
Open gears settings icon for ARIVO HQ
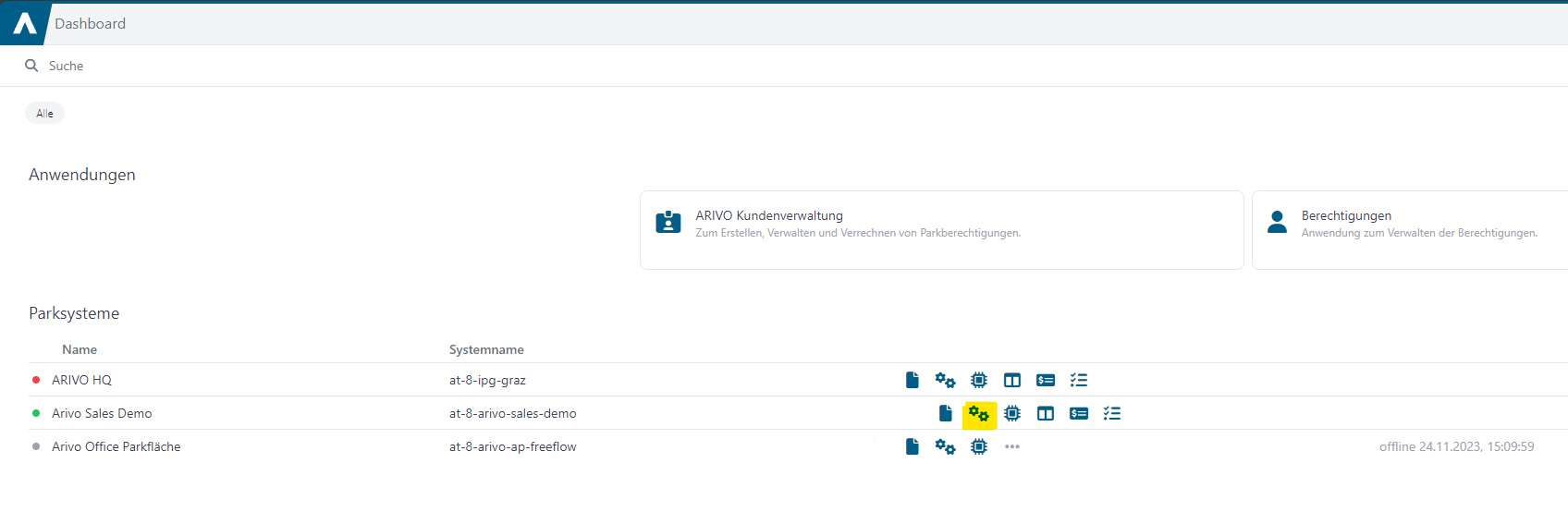(x=945, y=380)
